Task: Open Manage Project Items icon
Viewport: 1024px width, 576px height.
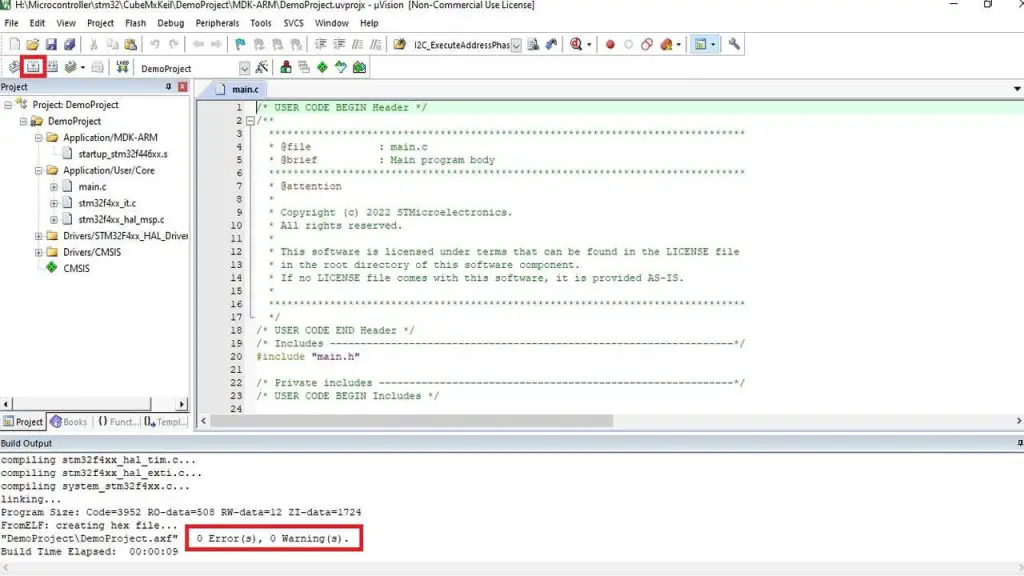Action: (285, 67)
